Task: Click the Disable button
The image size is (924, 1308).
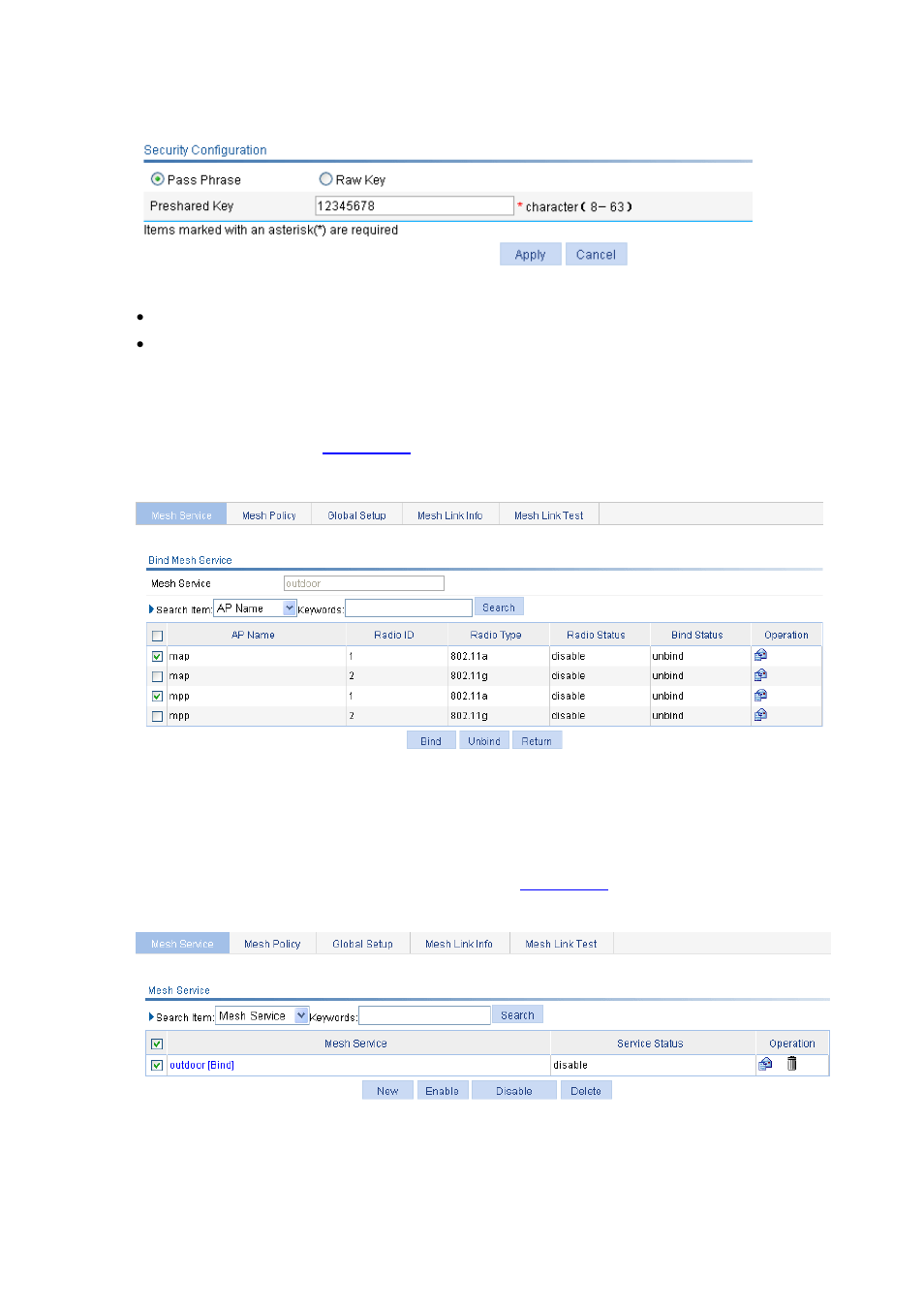Action: click(x=513, y=1091)
